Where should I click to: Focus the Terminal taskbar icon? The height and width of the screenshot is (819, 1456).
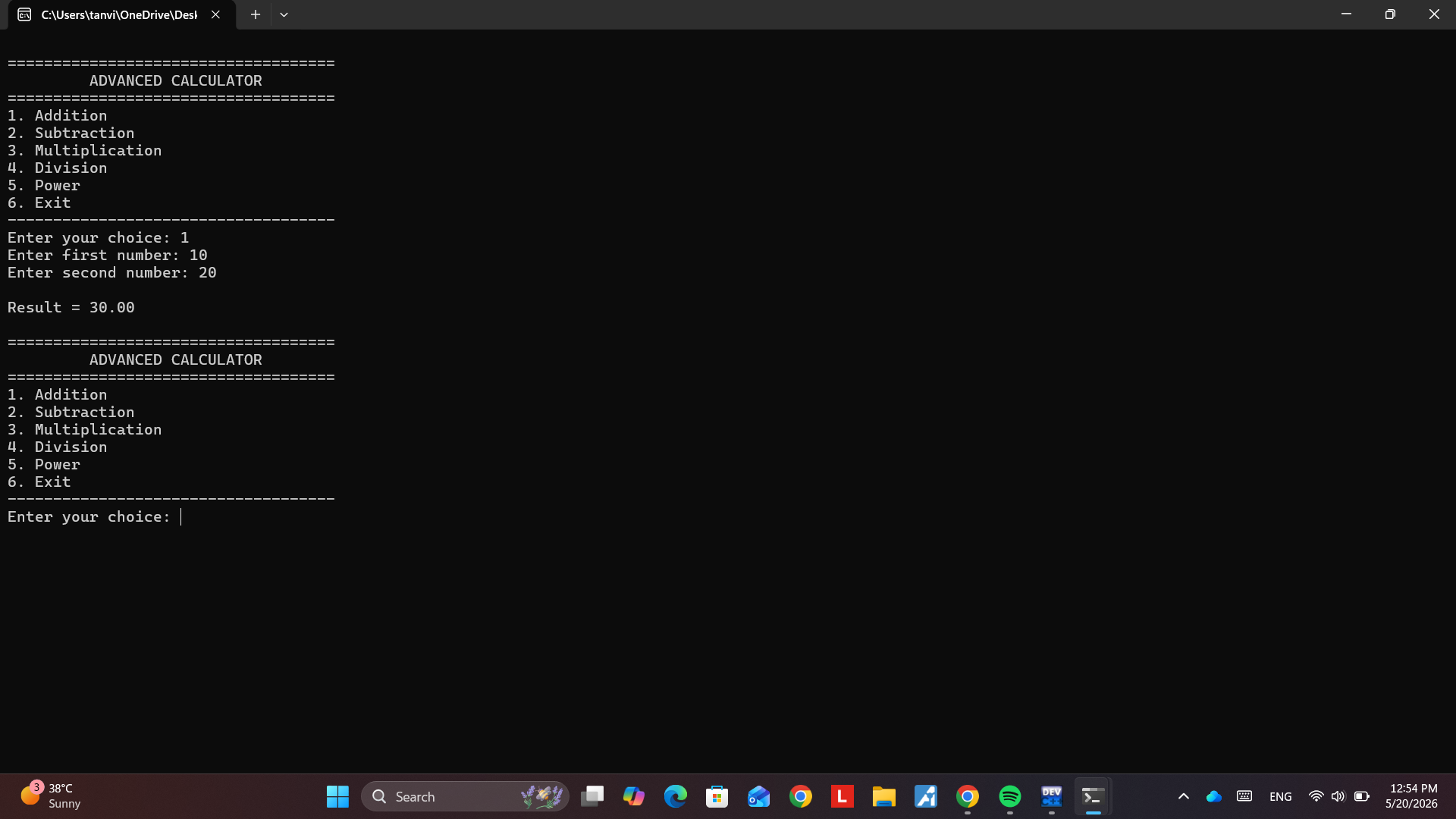tap(1093, 796)
